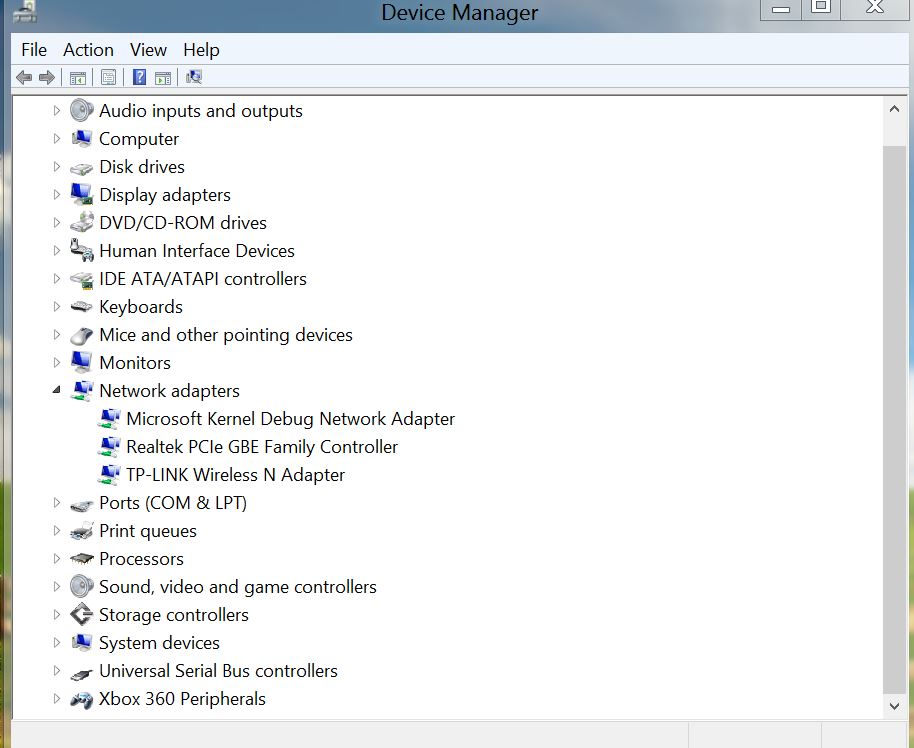Viewport: 914px width, 748px height.
Task: Click the Human Interface Devices icon
Action: pos(82,250)
